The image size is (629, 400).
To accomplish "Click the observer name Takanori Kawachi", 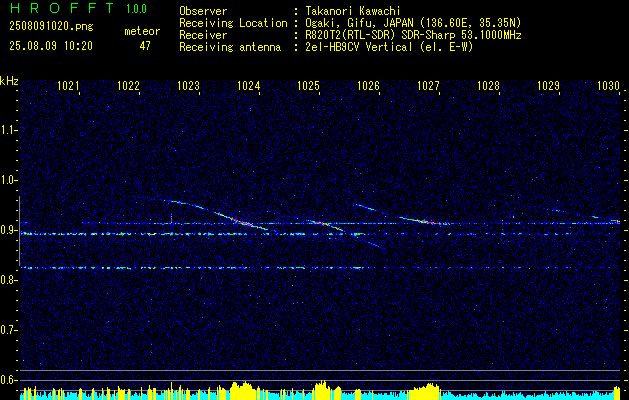I will [x=351, y=11].
